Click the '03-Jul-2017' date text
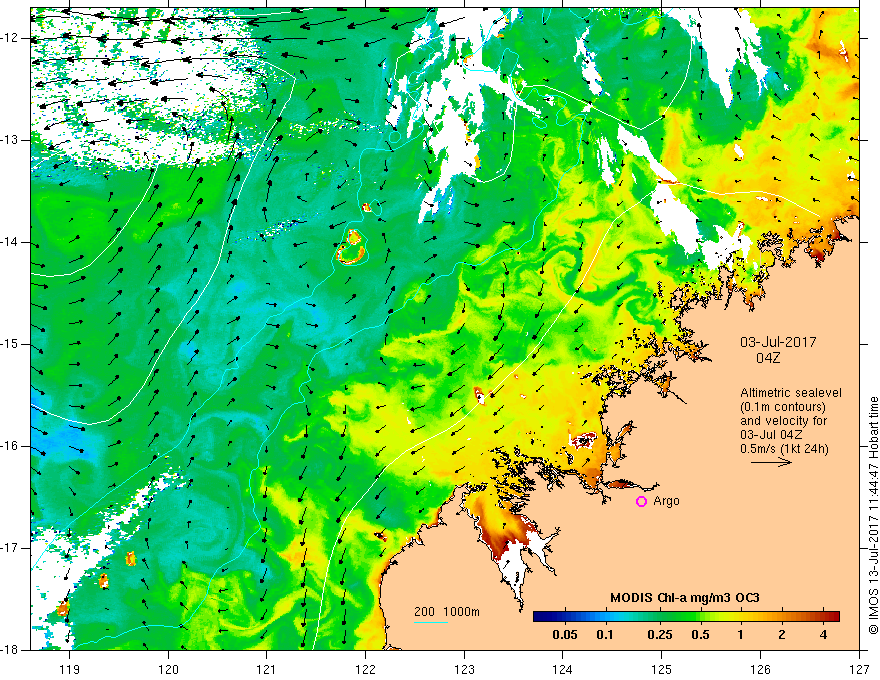 coord(778,342)
